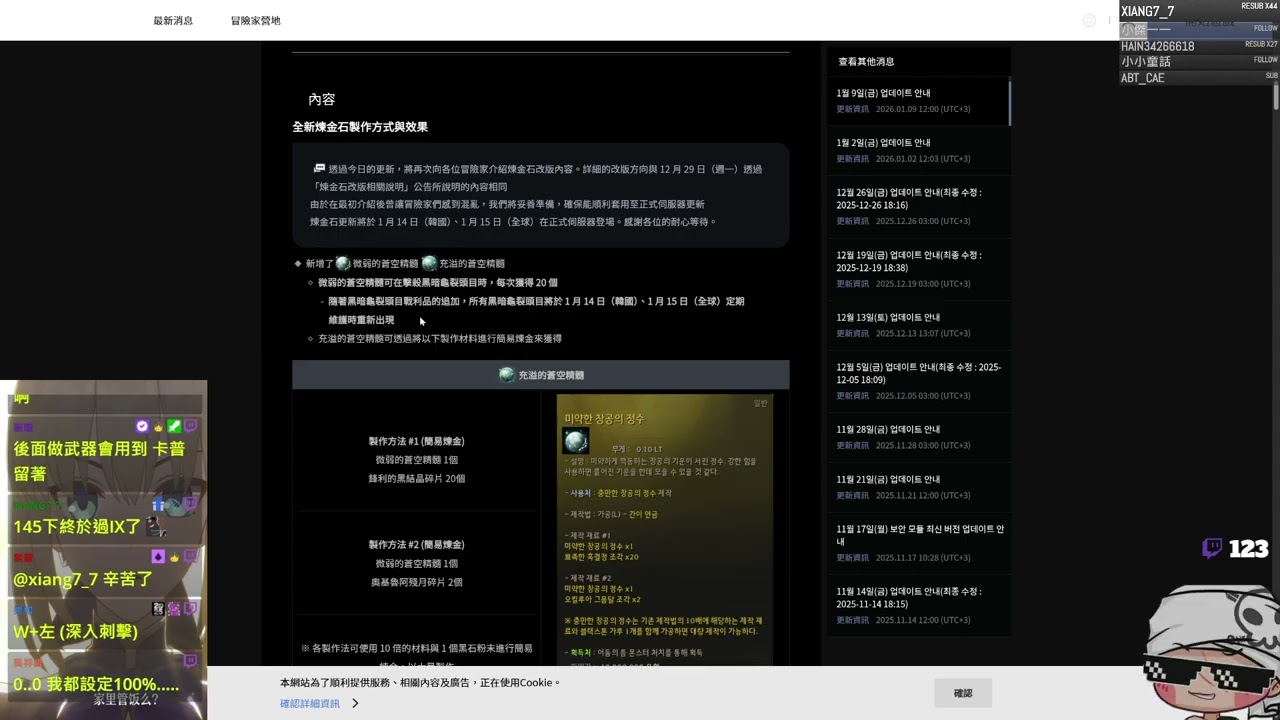
Task: Expand the chevron next to 確認詳細資訊
Action: click(355, 704)
